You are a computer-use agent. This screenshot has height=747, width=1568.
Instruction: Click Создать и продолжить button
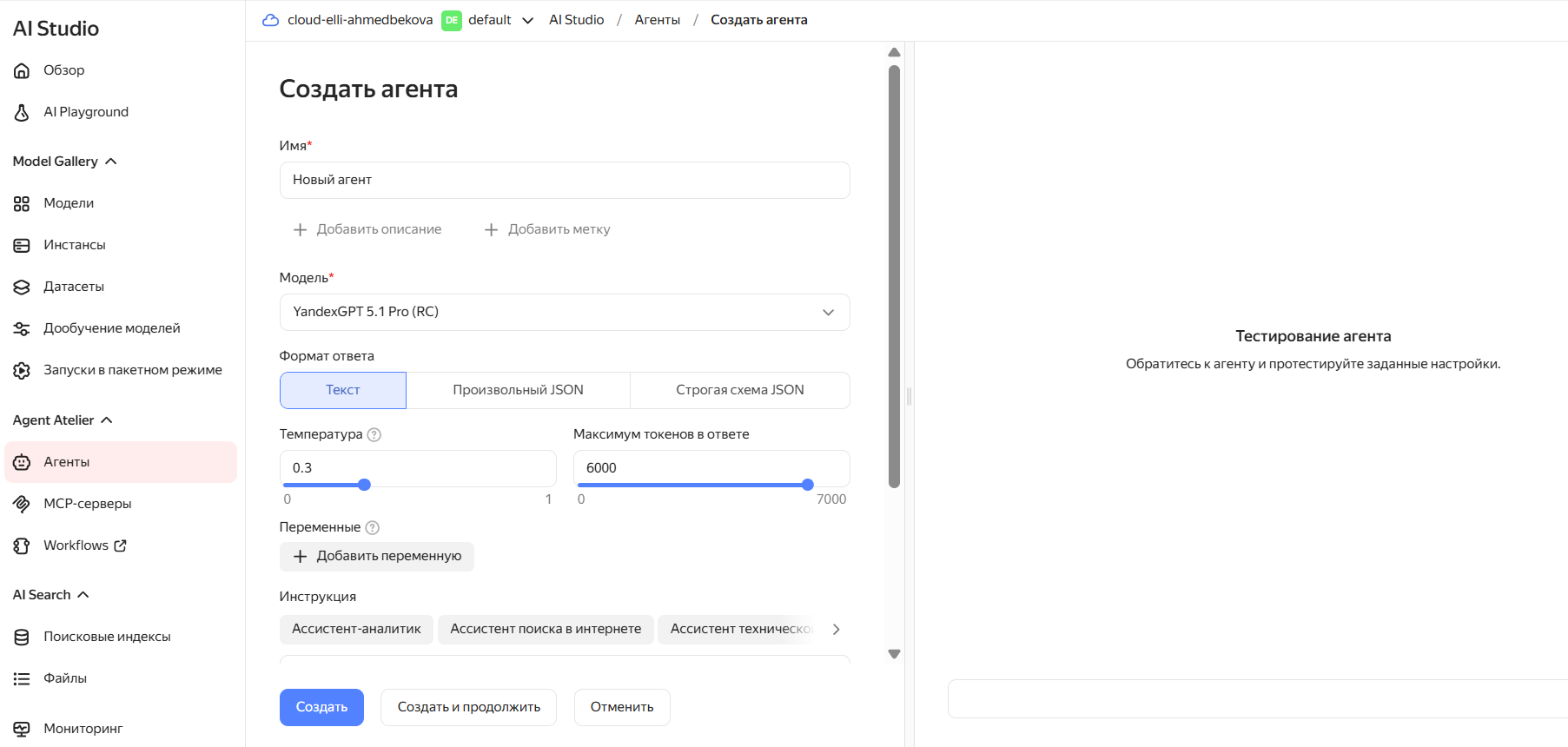coord(468,707)
